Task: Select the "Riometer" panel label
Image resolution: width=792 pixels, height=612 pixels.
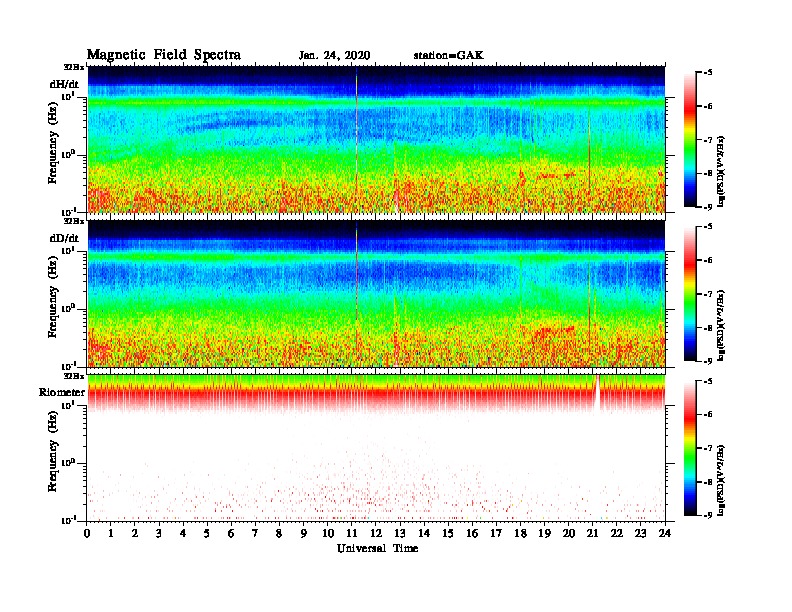Action: [62, 392]
